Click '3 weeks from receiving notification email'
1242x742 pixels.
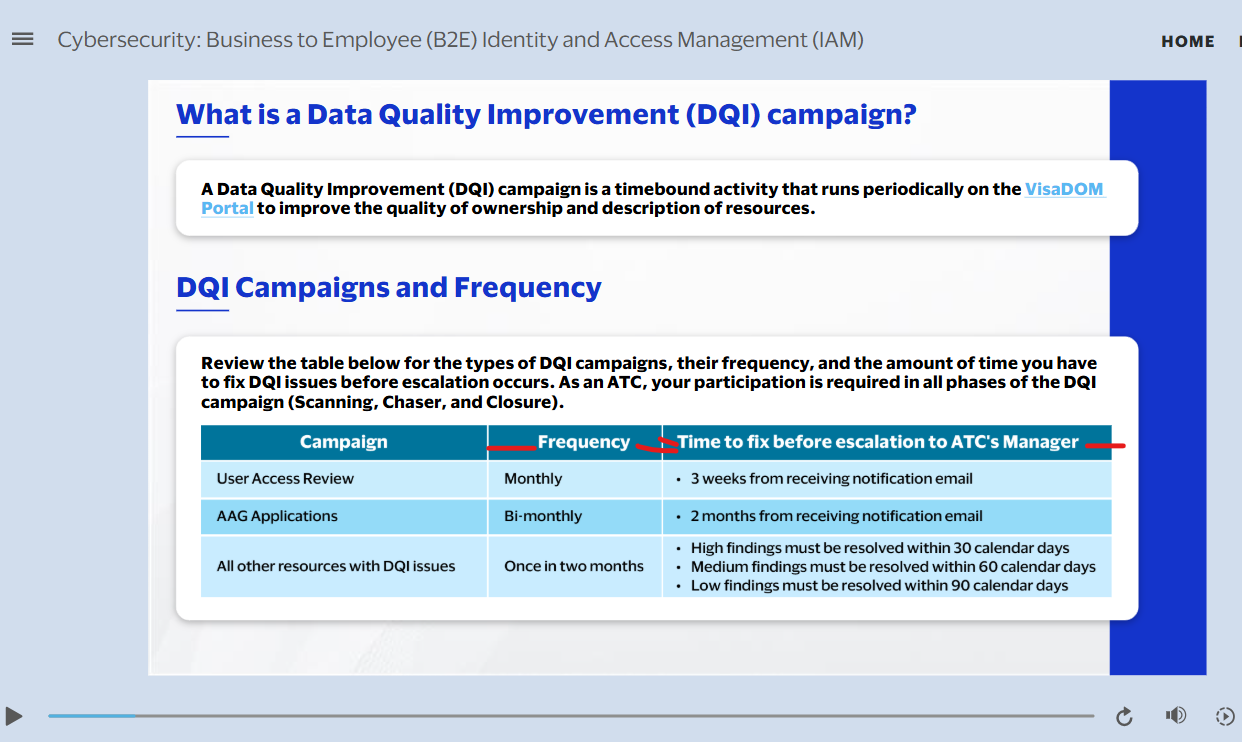(x=831, y=479)
